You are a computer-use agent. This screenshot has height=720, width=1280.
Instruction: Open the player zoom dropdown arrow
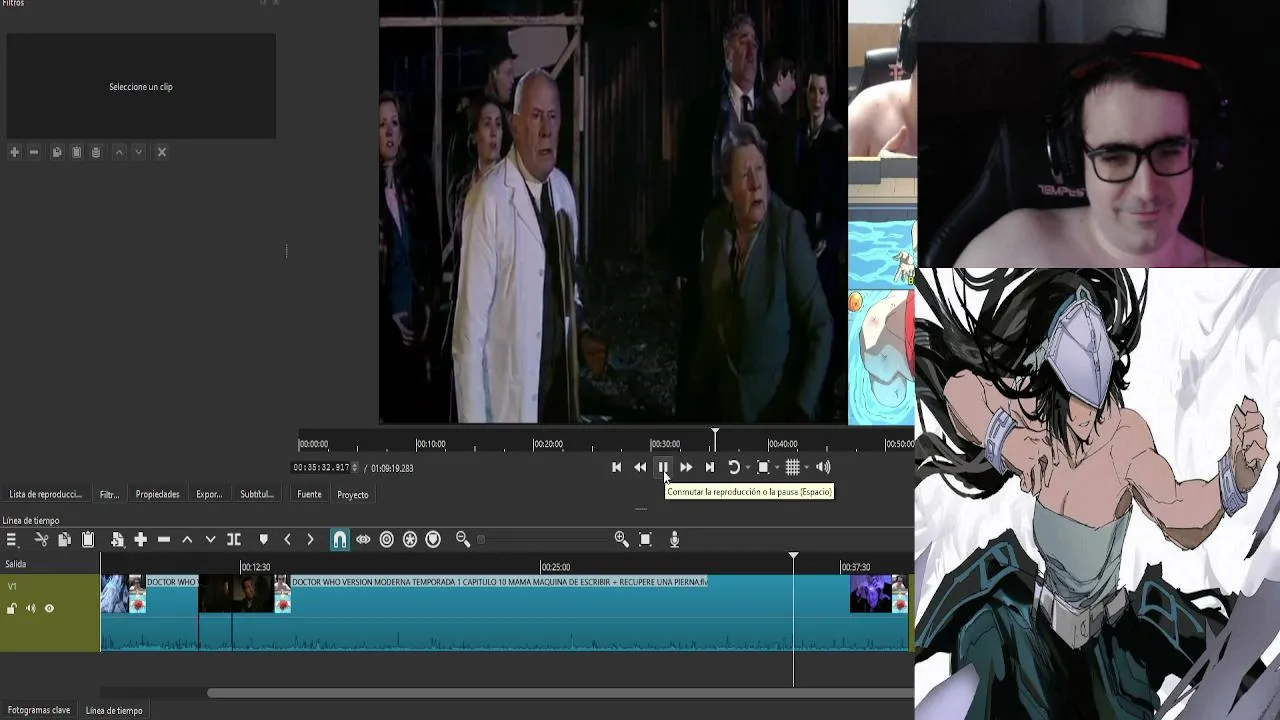tap(777, 468)
